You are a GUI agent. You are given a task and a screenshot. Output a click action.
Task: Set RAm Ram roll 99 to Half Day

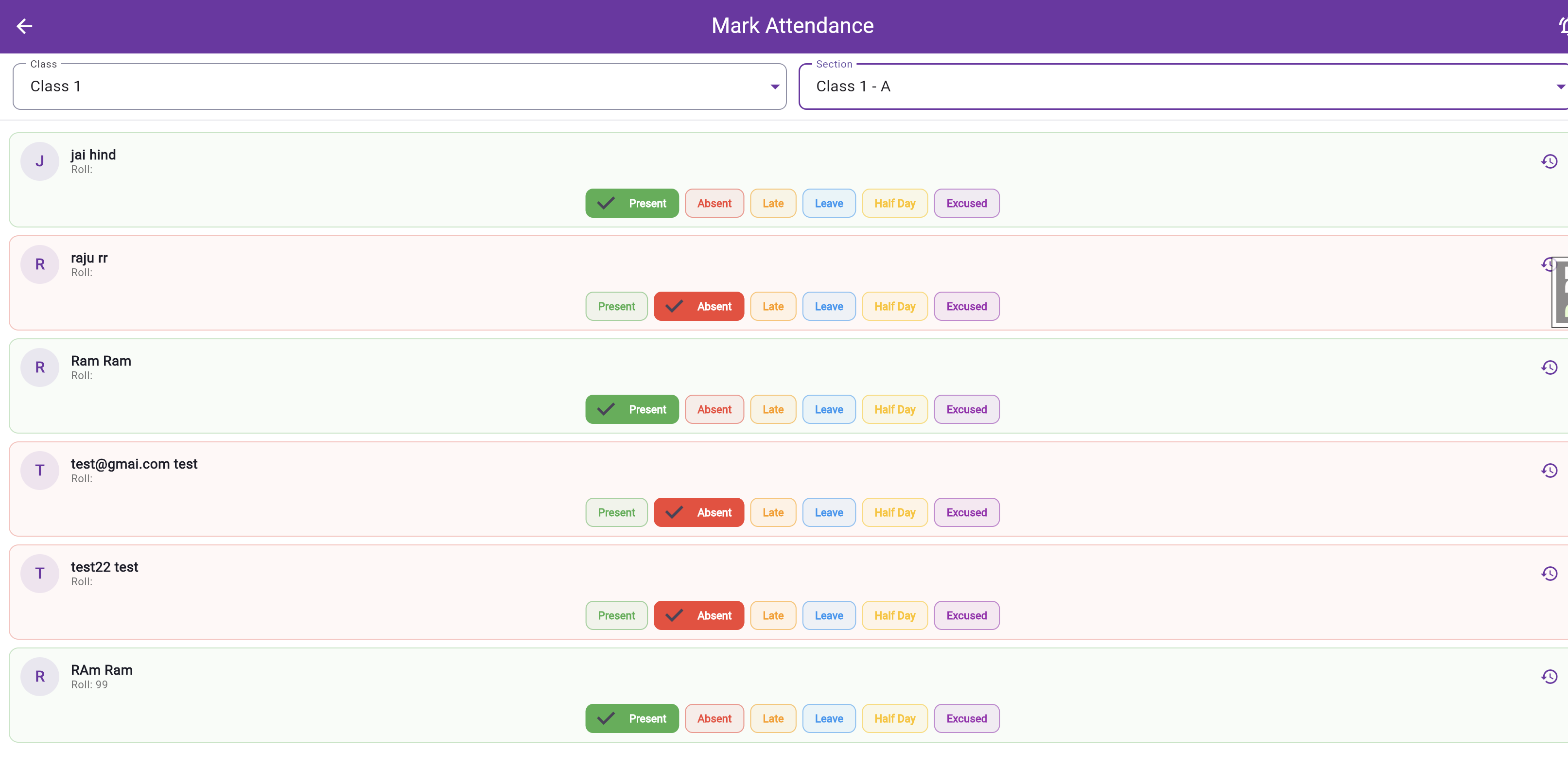[x=894, y=718]
